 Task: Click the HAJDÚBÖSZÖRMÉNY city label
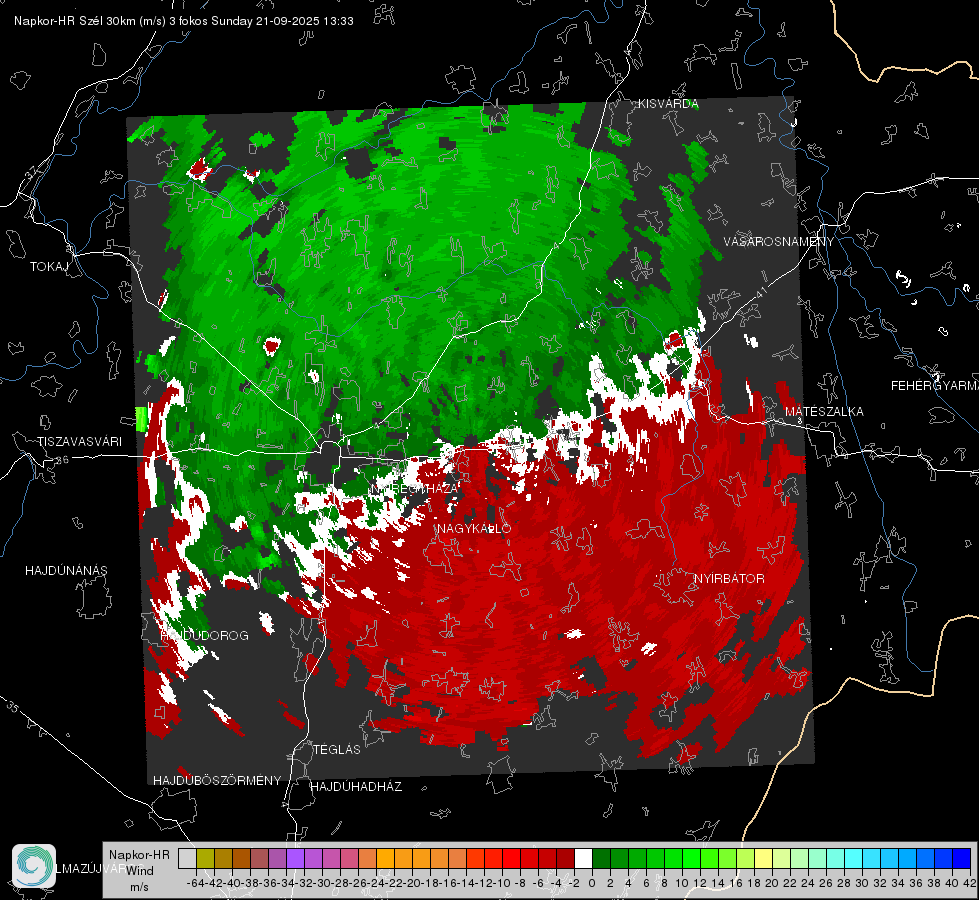(x=217, y=780)
